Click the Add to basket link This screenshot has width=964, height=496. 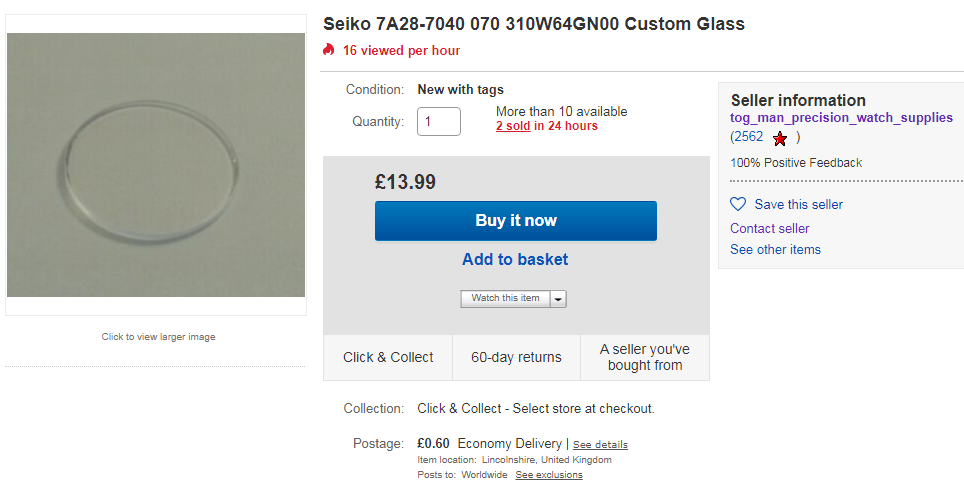515,260
